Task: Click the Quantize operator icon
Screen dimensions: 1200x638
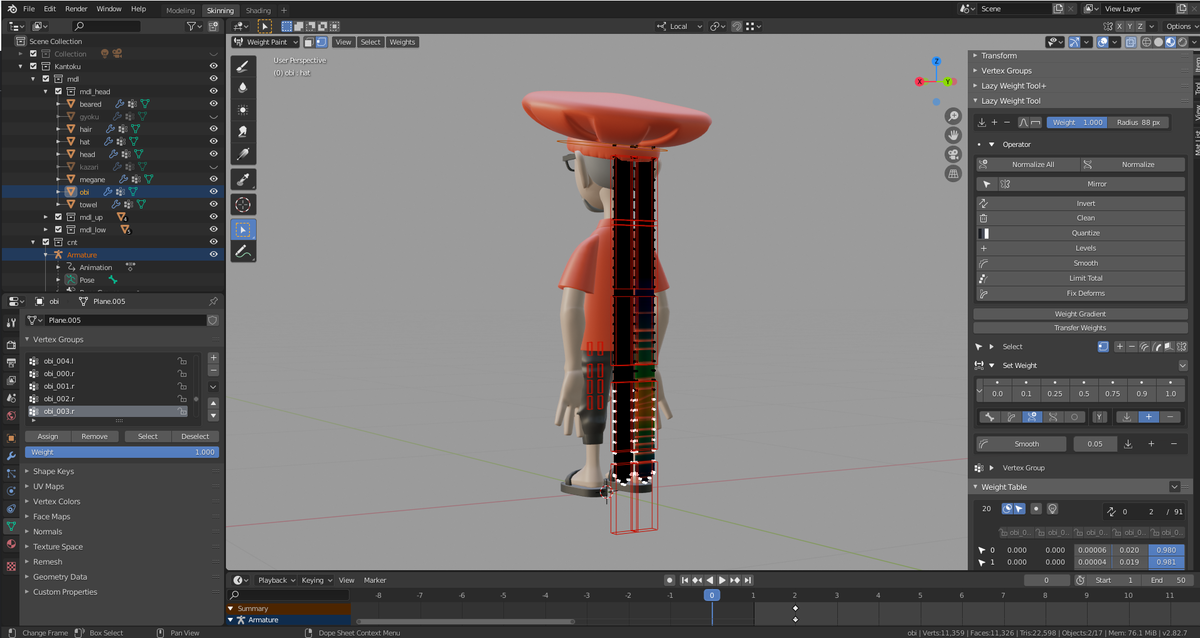Action: tap(984, 233)
